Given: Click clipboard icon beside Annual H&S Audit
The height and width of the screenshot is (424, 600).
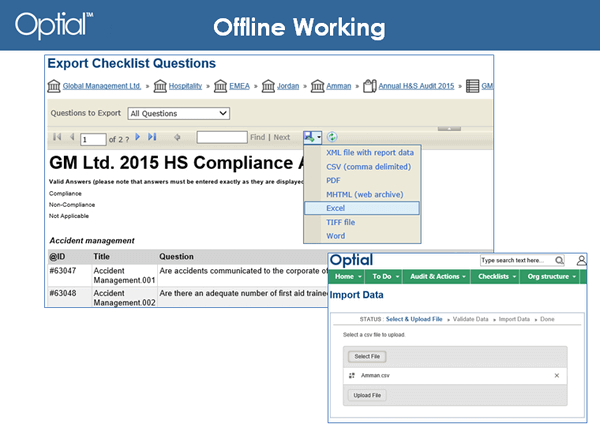Looking at the screenshot, I should point(370,86).
